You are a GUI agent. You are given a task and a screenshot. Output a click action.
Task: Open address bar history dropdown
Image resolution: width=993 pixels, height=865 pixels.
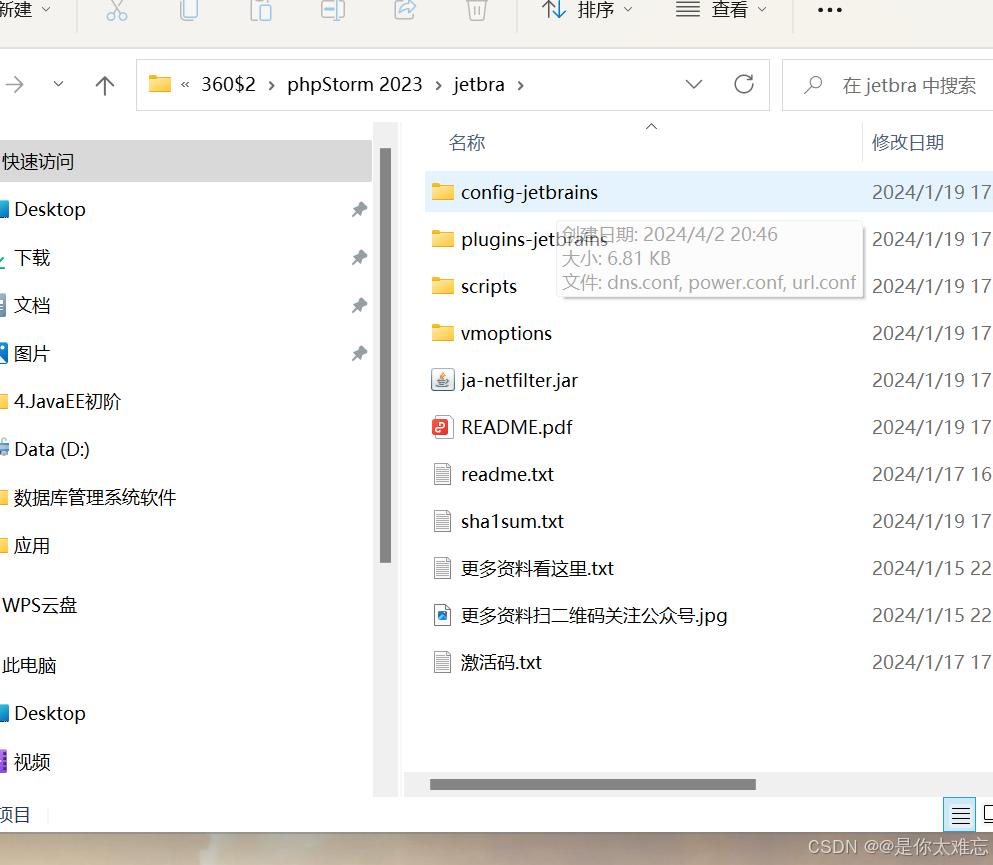click(x=694, y=84)
